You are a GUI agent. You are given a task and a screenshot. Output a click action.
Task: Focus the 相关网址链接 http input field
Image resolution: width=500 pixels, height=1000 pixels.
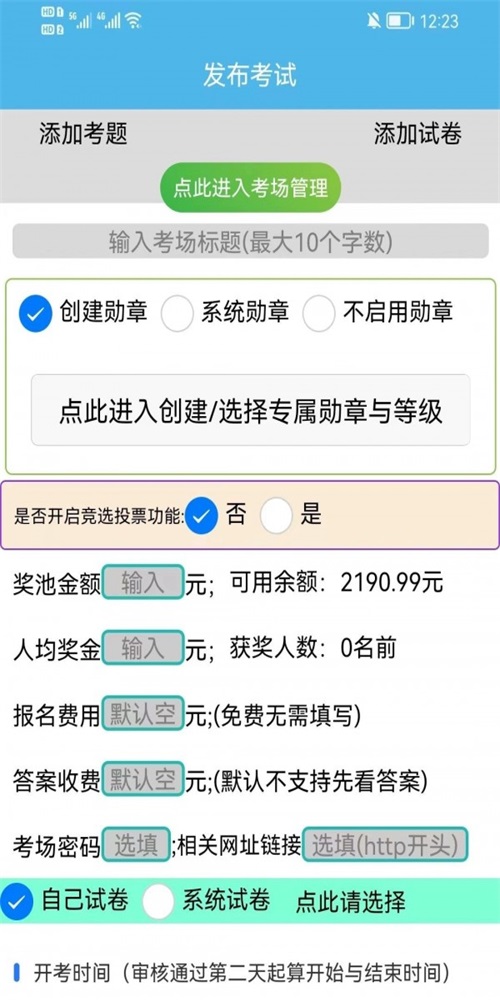(x=385, y=844)
